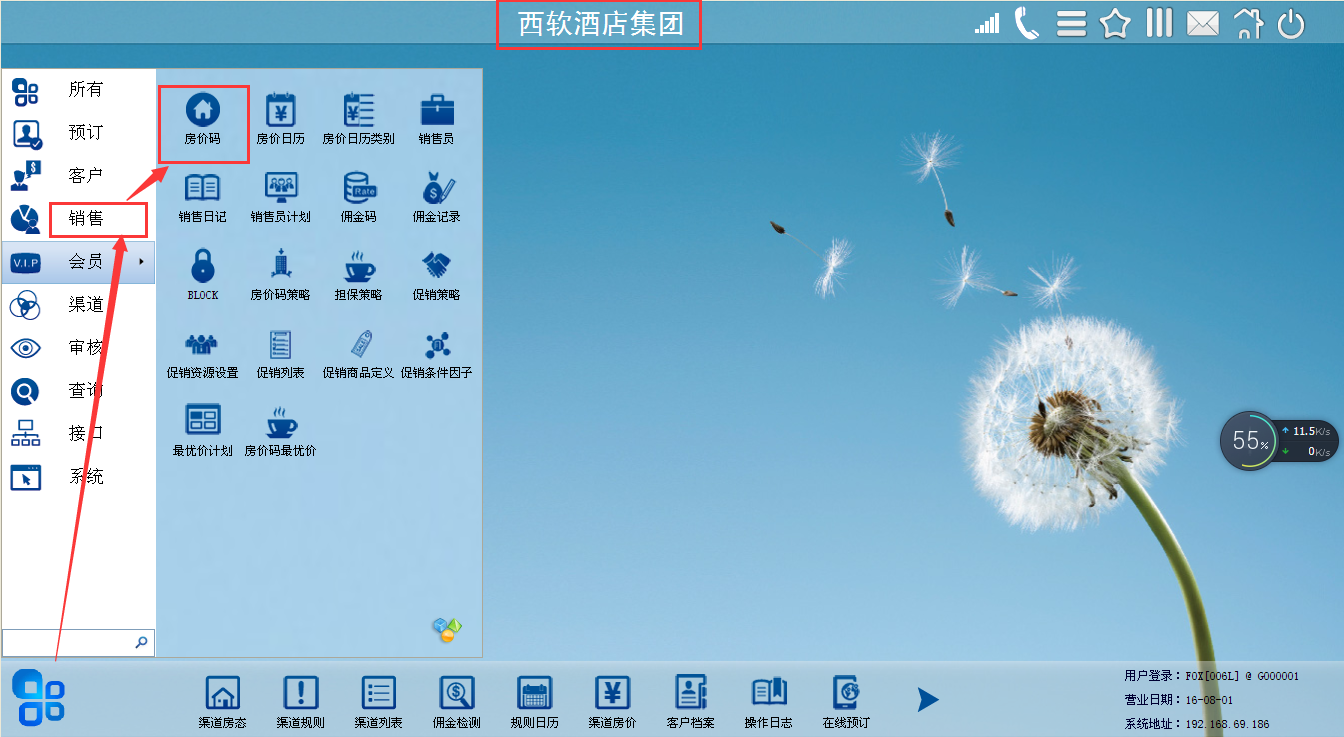Open 促销商品定义 tag icon

359,353
